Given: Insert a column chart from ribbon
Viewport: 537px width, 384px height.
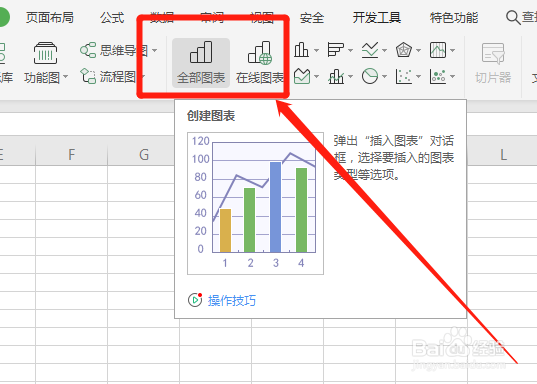Looking at the screenshot, I should (301, 50).
